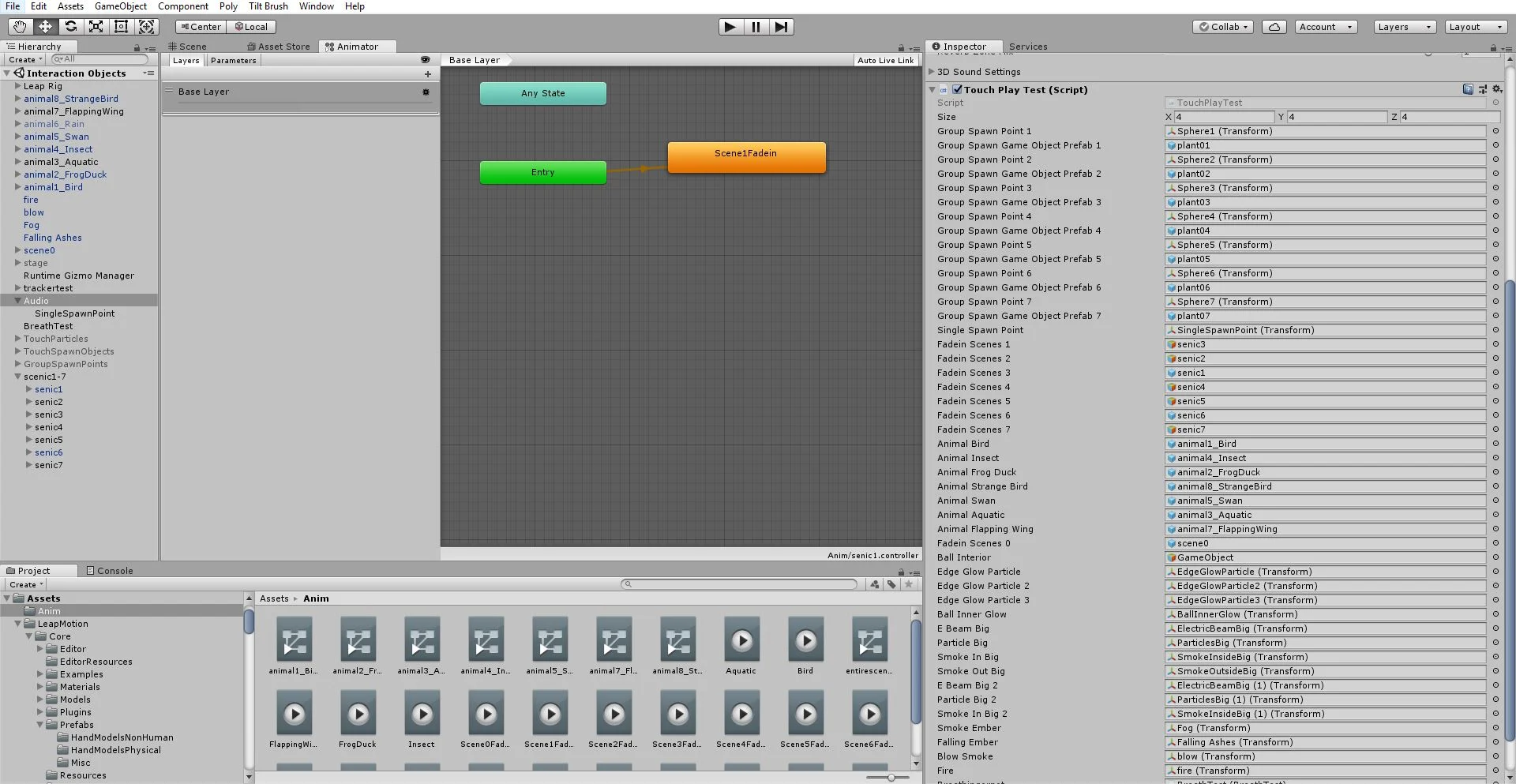Toggle Touch Play Test script checkbox
Viewport: 1516px width, 784px height.
tap(957, 90)
